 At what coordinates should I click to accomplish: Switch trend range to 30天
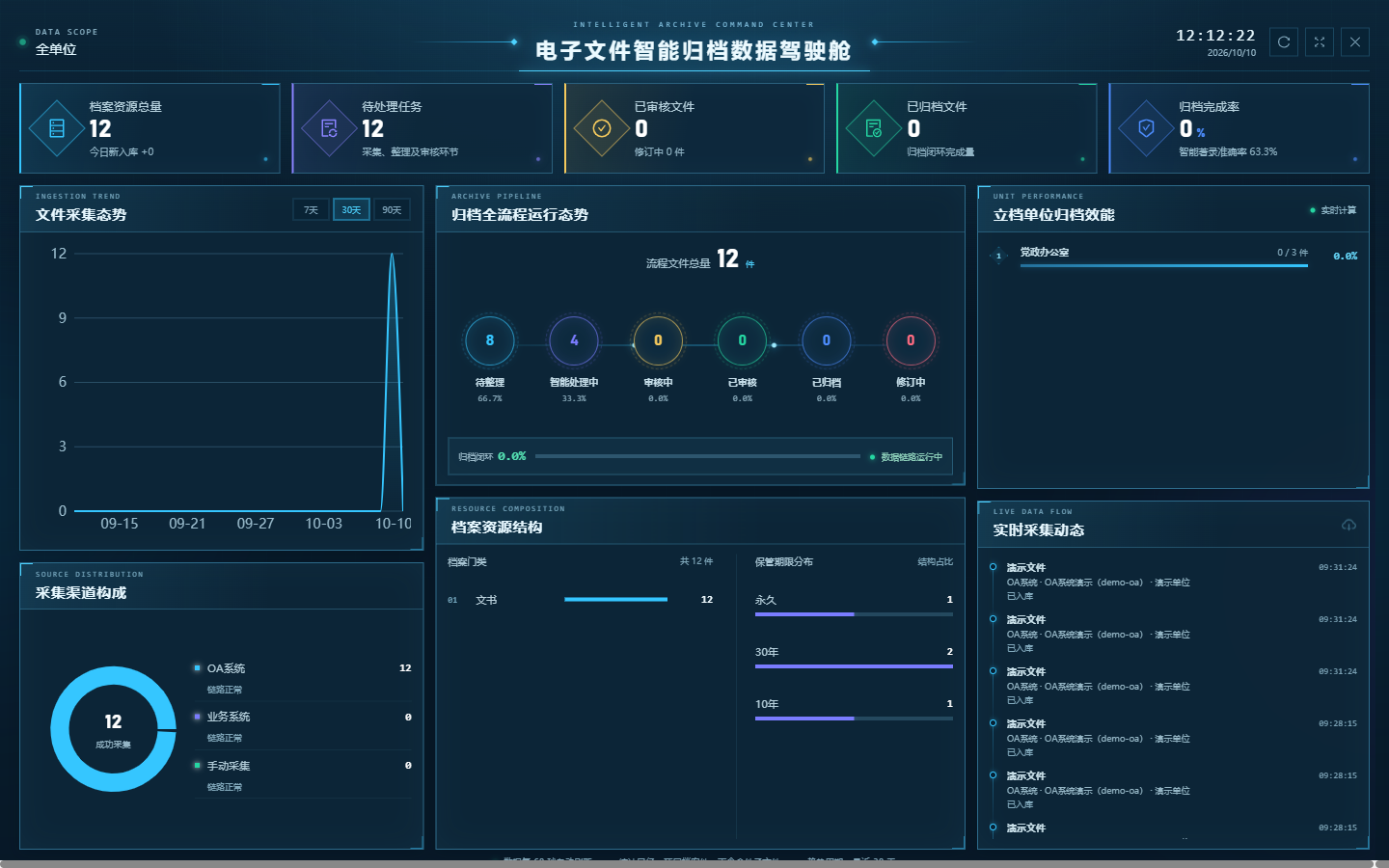pos(351,209)
